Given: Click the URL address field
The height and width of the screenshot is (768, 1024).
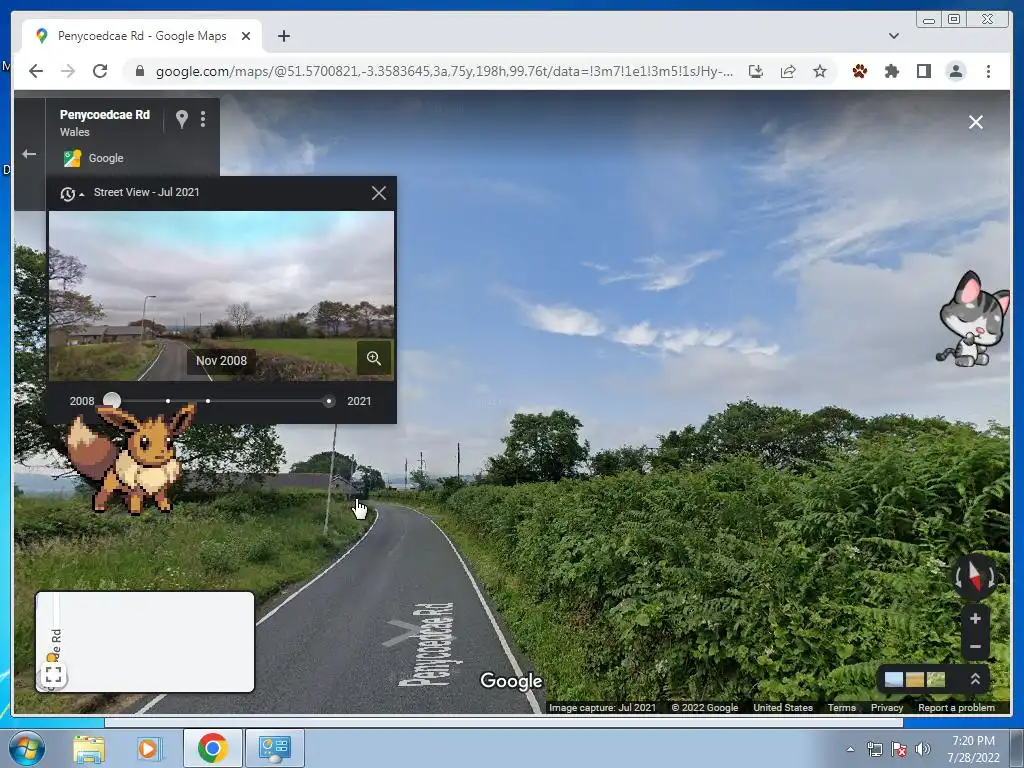Looking at the screenshot, I should pos(444,71).
